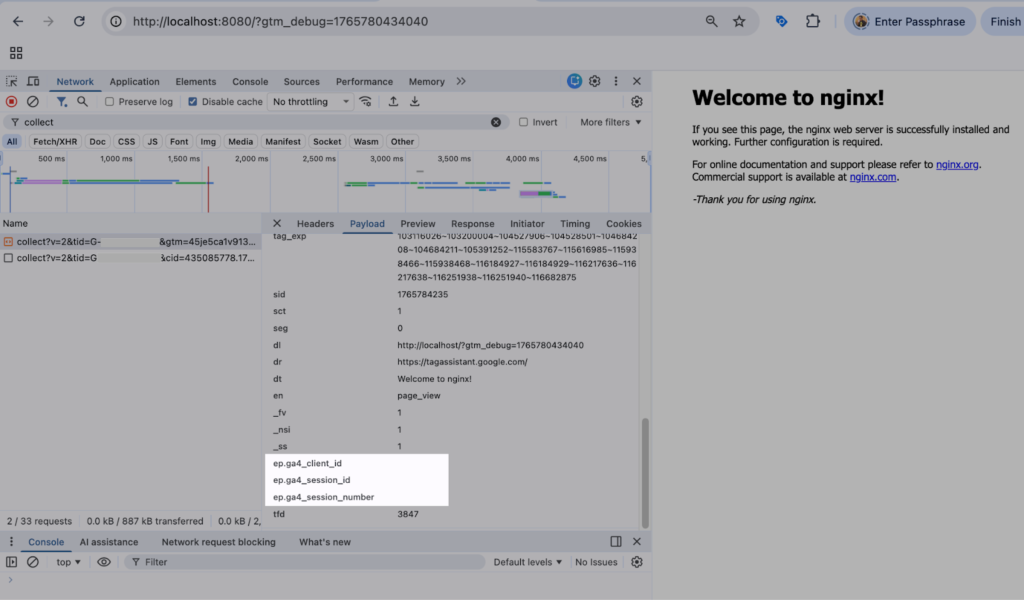1024x600 pixels.
Task: Open the No throttling dropdown
Action: [x=311, y=102]
